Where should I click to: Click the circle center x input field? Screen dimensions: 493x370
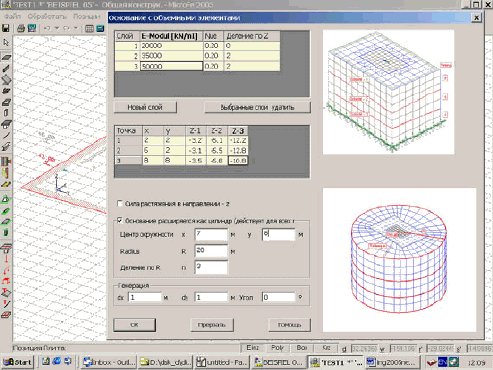coord(211,234)
